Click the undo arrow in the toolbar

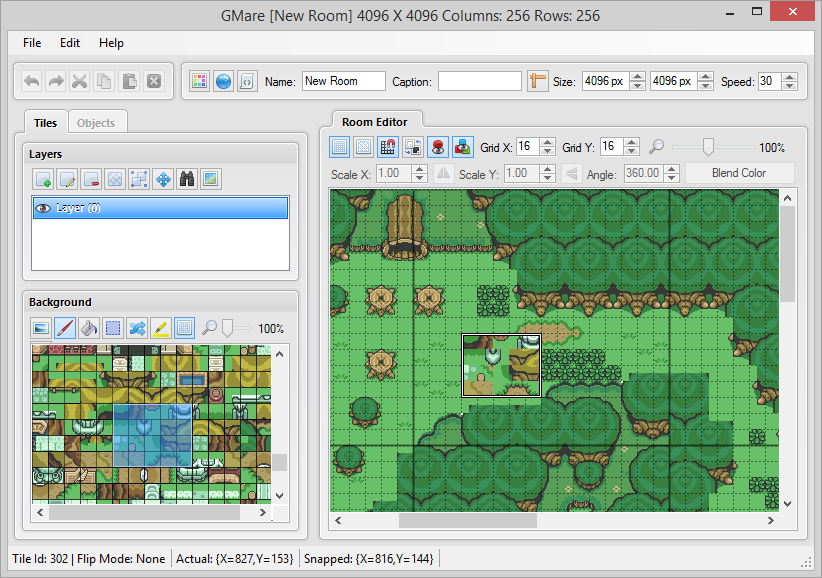31,81
